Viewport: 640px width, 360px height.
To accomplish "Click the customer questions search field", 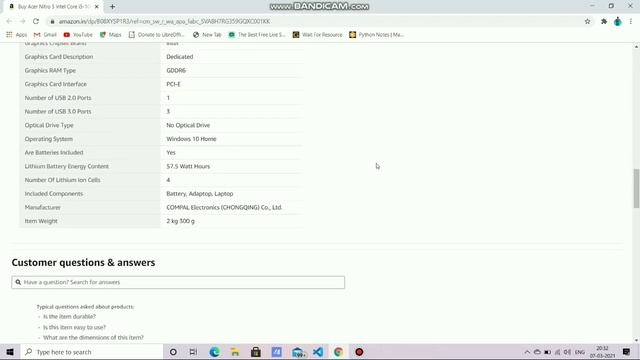I will tap(178, 282).
